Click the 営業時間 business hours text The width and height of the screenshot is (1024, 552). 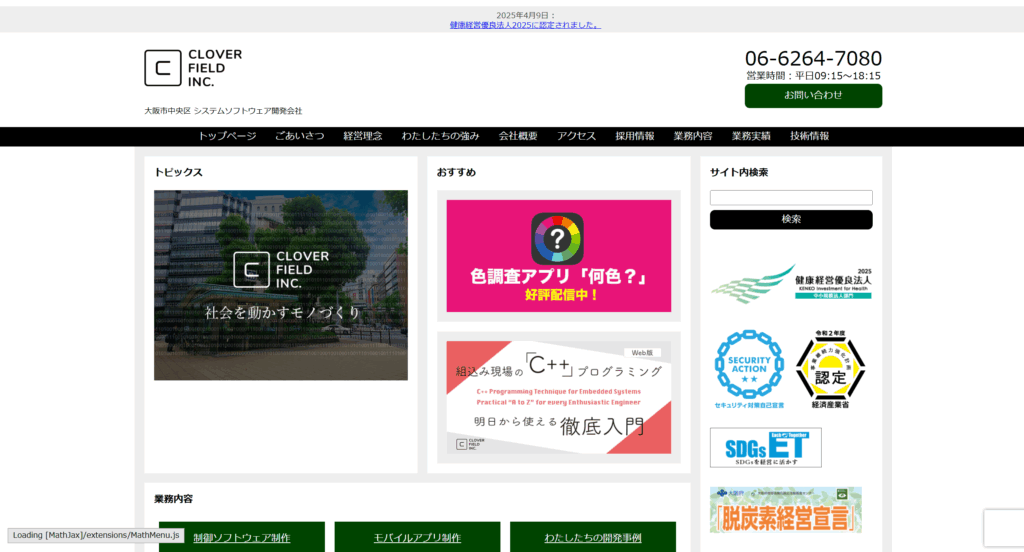click(814, 76)
